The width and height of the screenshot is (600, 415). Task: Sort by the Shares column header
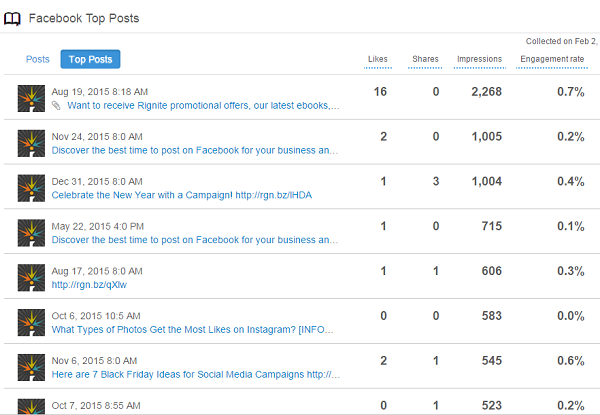(425, 59)
